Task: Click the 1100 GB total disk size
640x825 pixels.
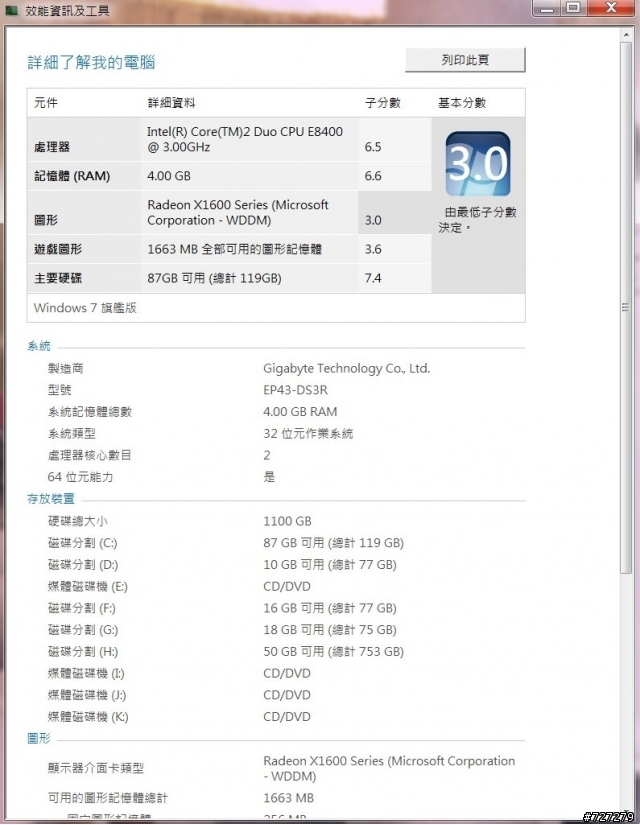Action: [x=287, y=521]
